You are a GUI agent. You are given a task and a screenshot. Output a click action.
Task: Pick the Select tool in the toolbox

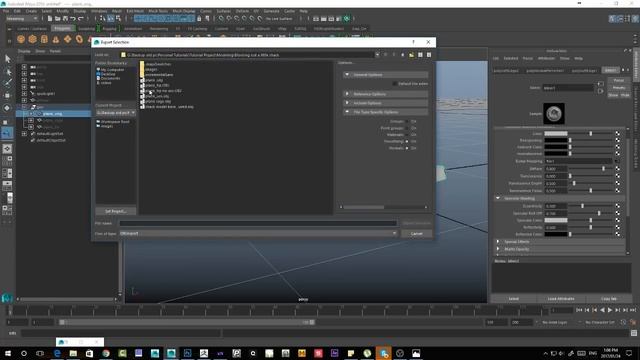(x=7, y=59)
